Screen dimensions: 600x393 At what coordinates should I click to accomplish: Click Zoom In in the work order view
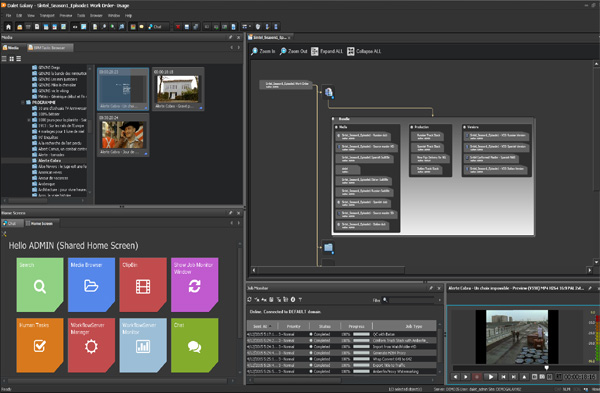tap(263, 51)
